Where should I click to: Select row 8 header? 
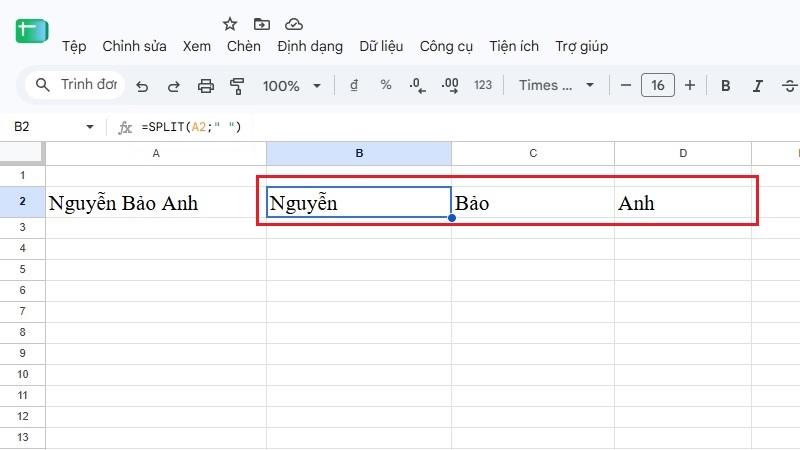[22, 332]
